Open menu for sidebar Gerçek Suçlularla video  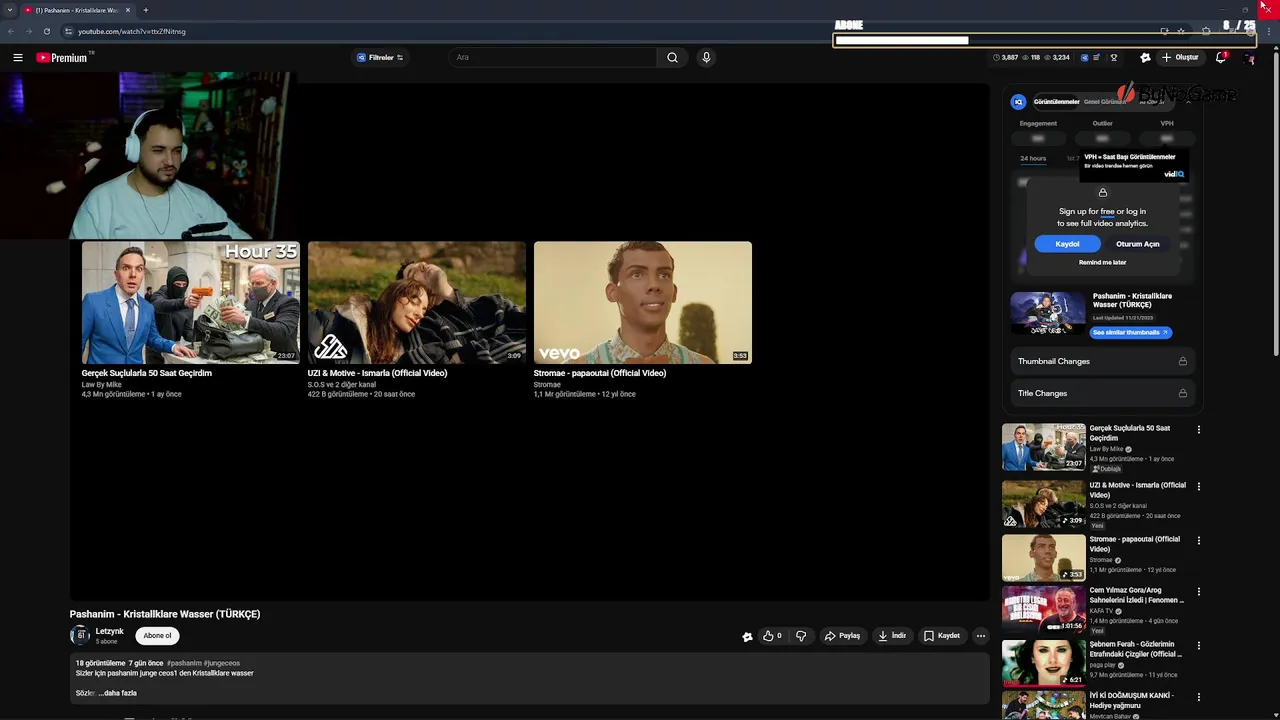tap(1199, 430)
